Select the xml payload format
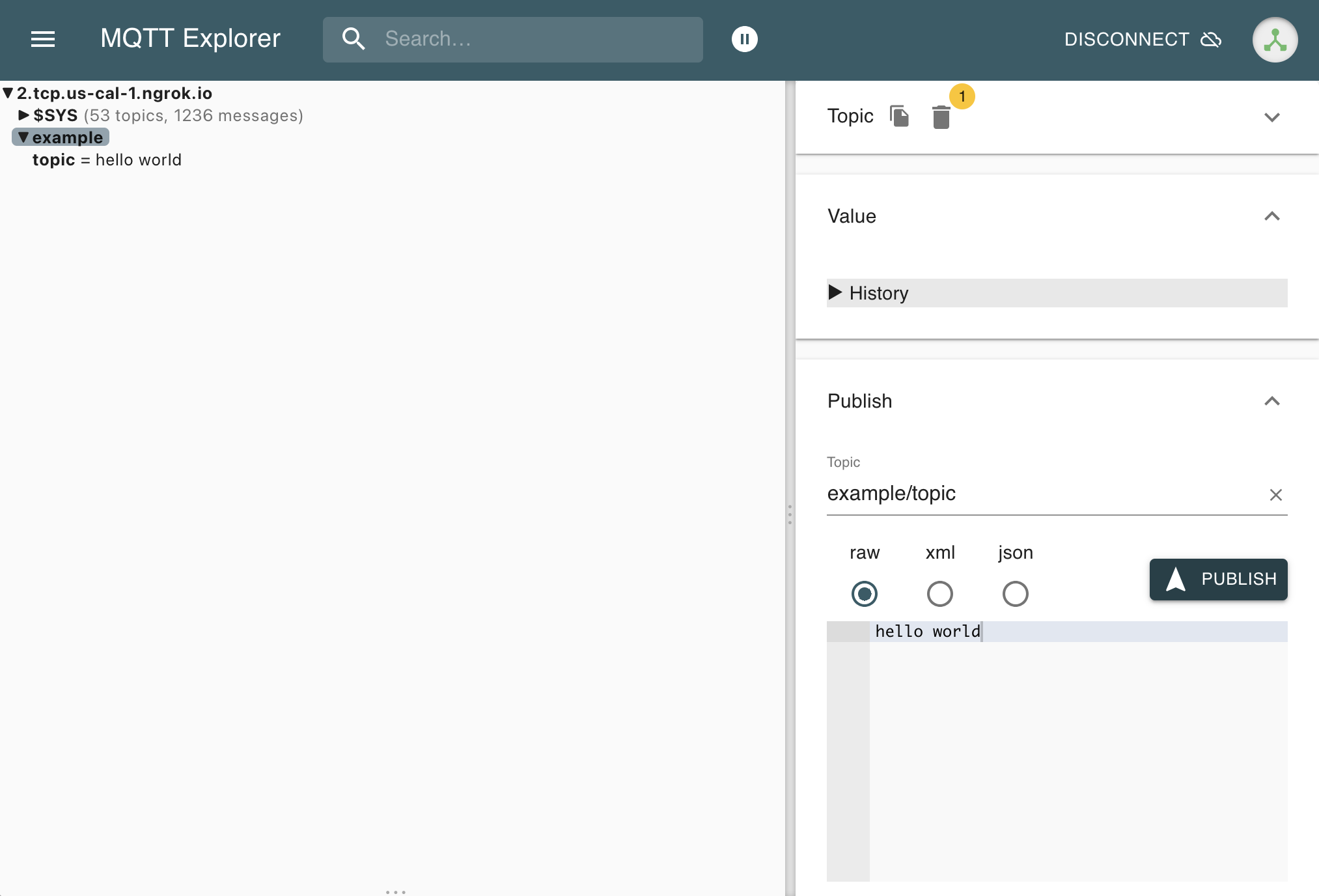Screen dimensions: 1319x896 [x=939, y=593]
